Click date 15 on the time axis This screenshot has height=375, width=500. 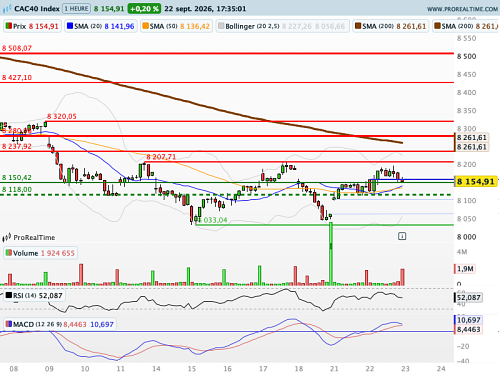pyautogui.click(x=192, y=369)
